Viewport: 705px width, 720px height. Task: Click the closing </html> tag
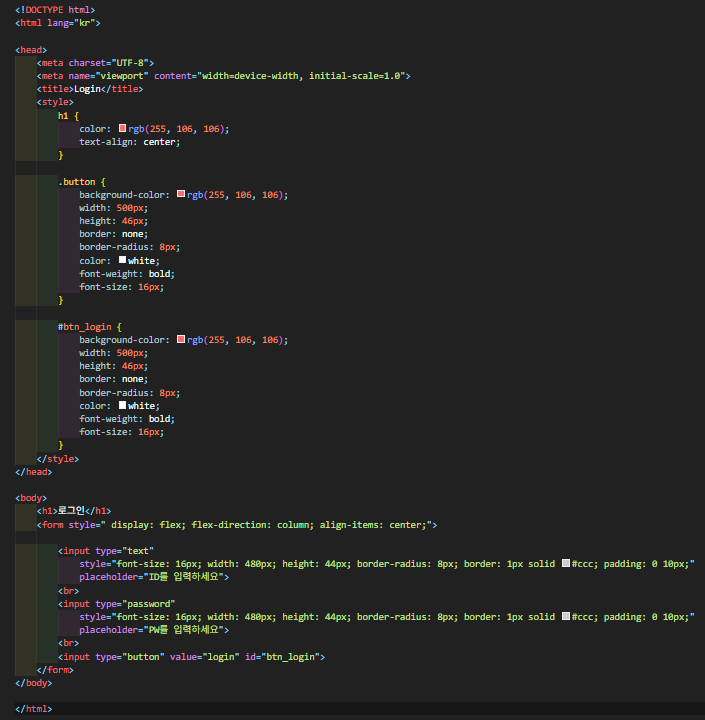click(34, 709)
